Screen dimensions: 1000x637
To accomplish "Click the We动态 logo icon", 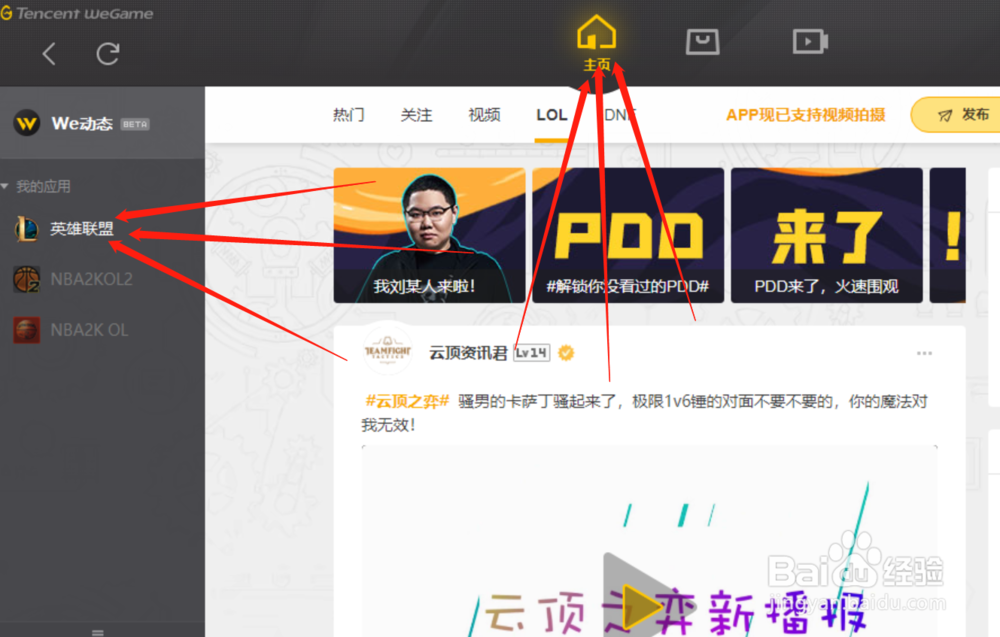I will pos(27,123).
